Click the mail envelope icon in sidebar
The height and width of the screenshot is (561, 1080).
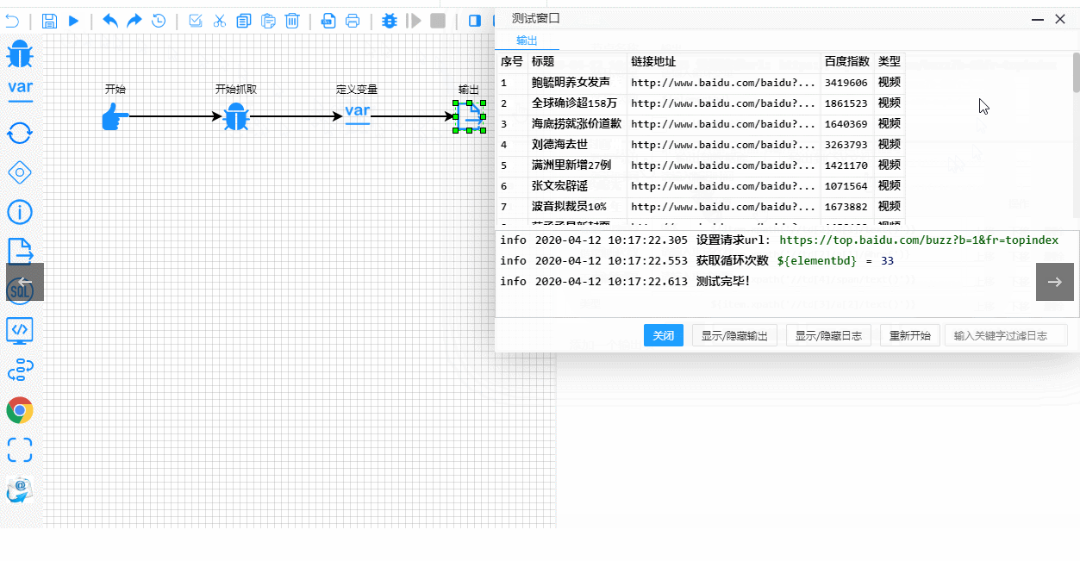click(20, 489)
